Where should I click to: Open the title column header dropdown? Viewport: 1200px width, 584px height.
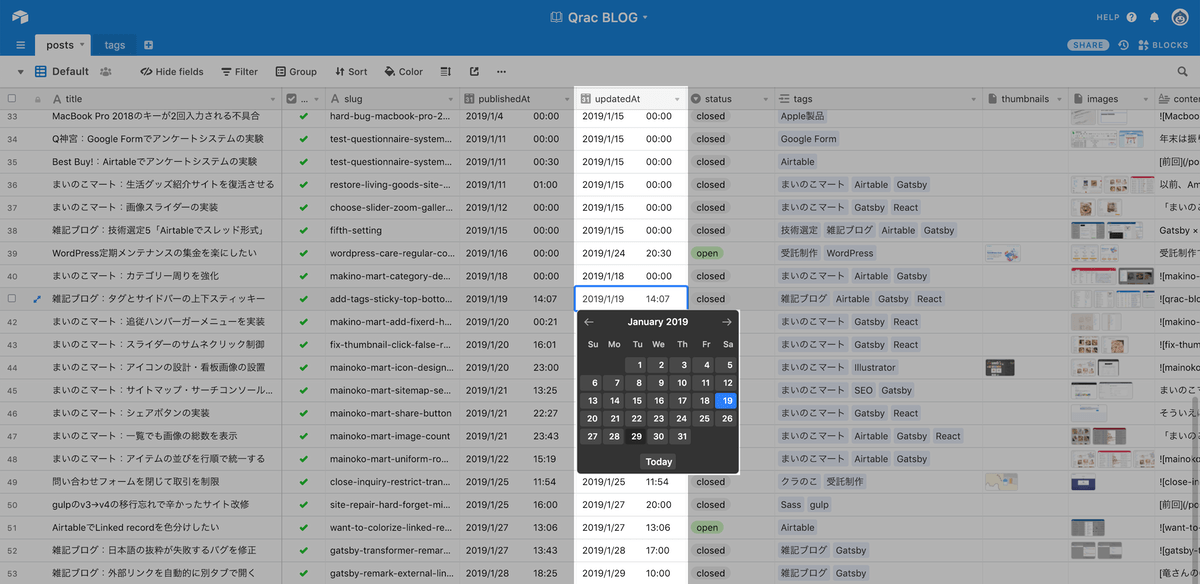[271, 98]
